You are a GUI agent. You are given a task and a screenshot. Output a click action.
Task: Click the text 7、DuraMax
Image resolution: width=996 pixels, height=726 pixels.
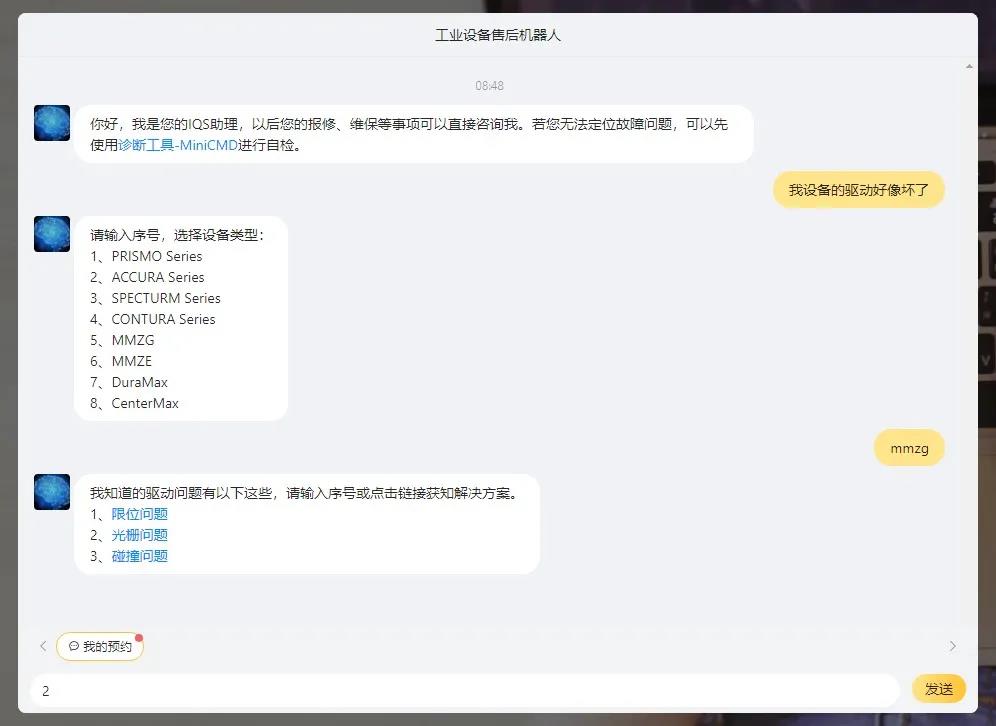click(x=129, y=382)
